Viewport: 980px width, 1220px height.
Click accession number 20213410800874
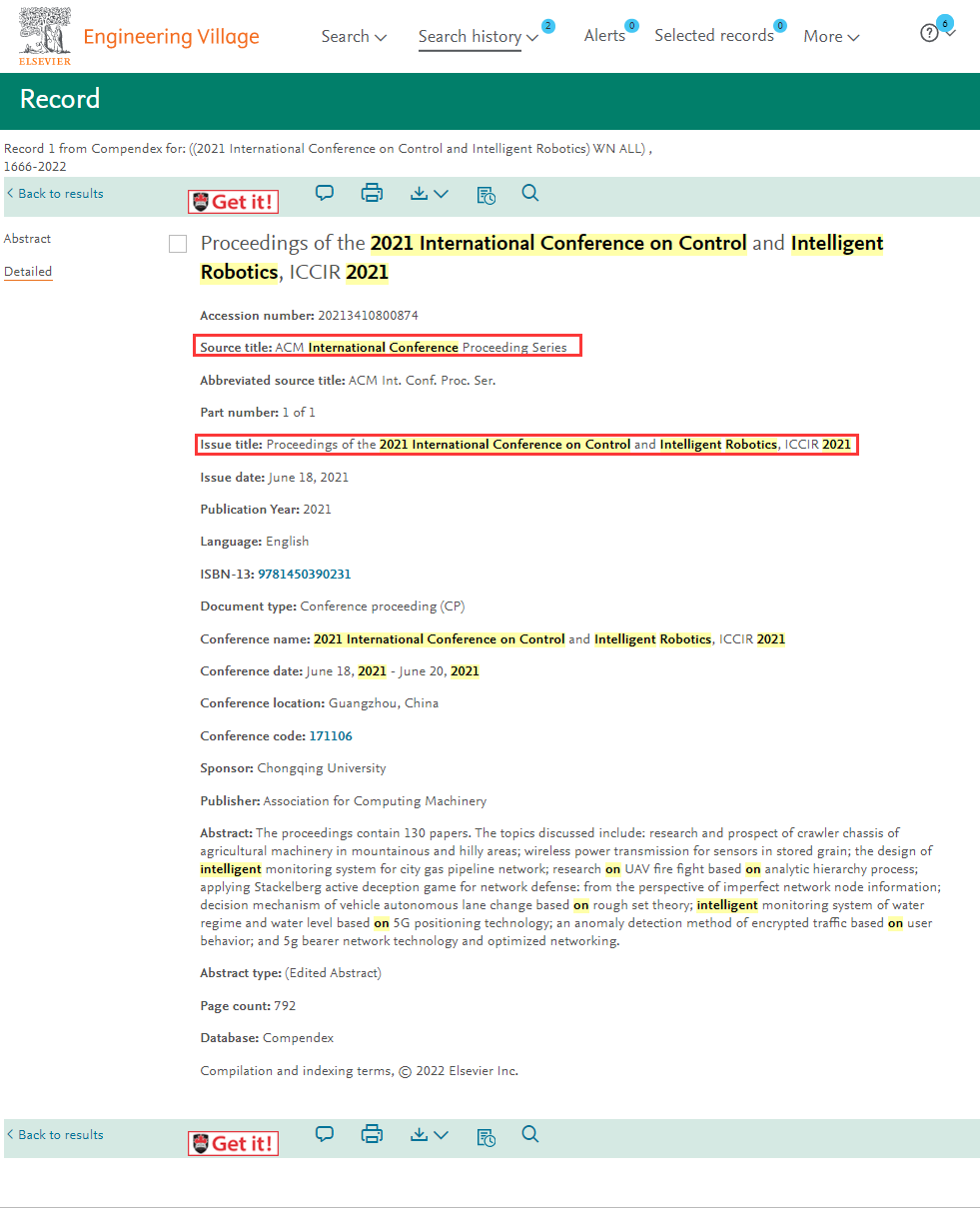pyautogui.click(x=369, y=316)
